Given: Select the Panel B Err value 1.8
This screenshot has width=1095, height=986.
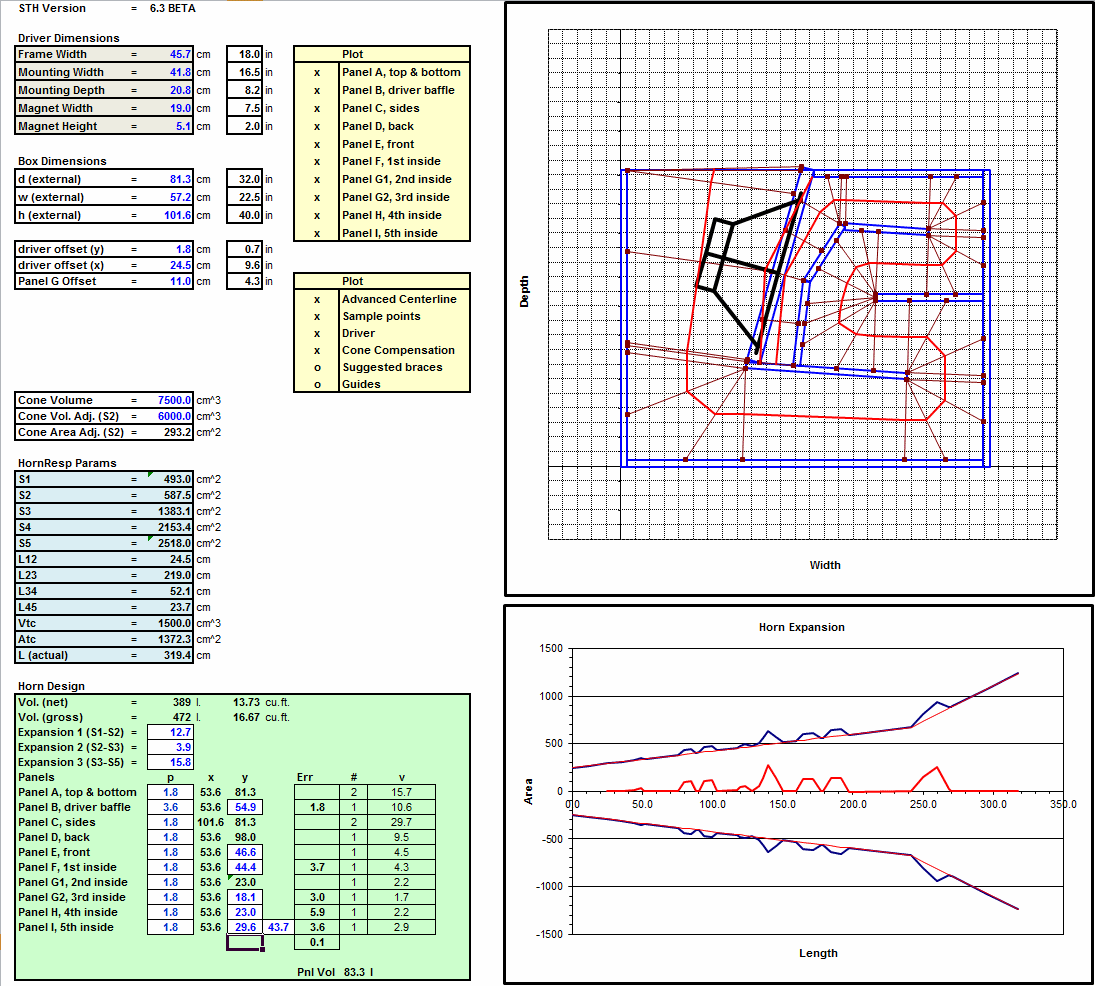Looking at the screenshot, I should coord(317,807).
